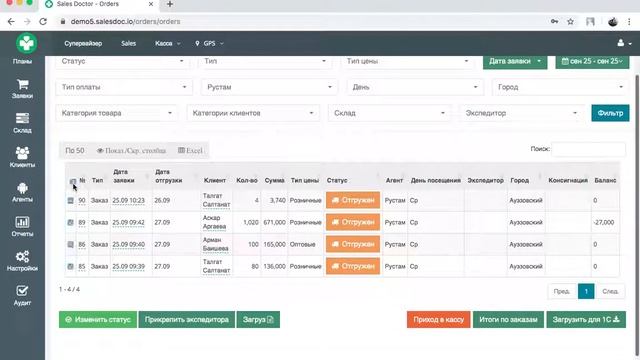Click Отгружен status of order 89
The image size is (640, 360).
click(x=353, y=222)
